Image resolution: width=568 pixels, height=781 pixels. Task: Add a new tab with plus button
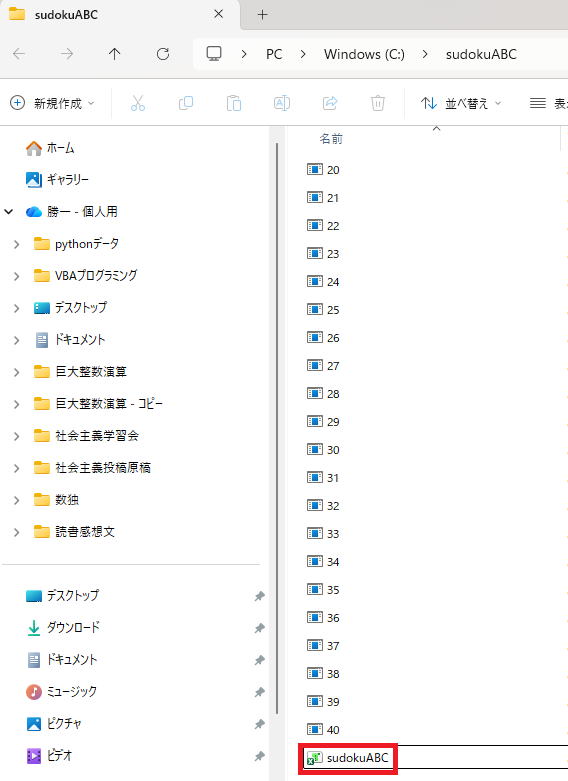263,14
